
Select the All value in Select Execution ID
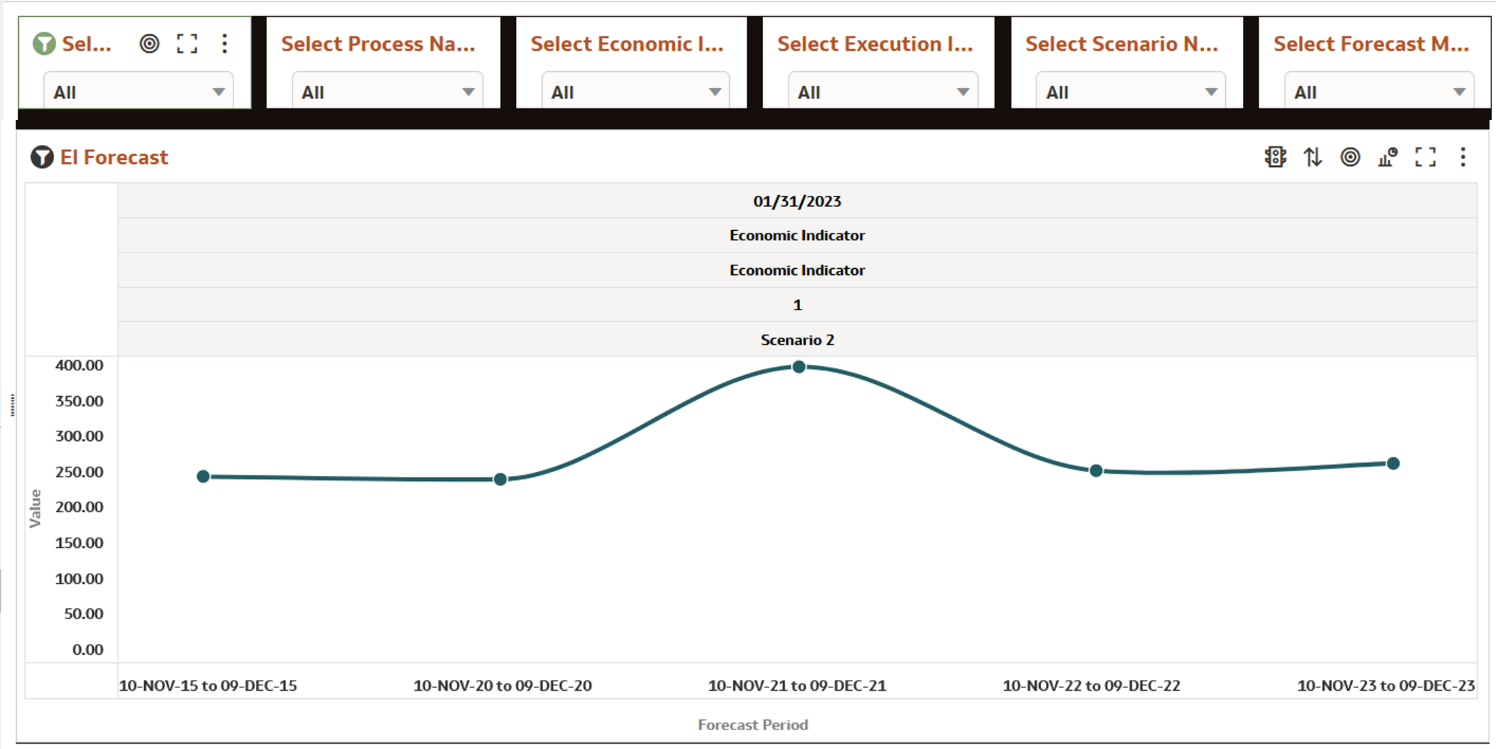point(880,92)
